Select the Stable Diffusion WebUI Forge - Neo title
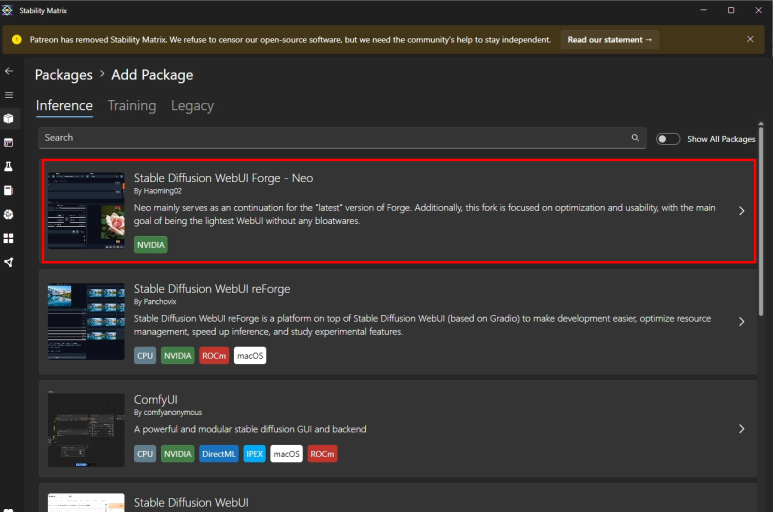 tap(223, 178)
